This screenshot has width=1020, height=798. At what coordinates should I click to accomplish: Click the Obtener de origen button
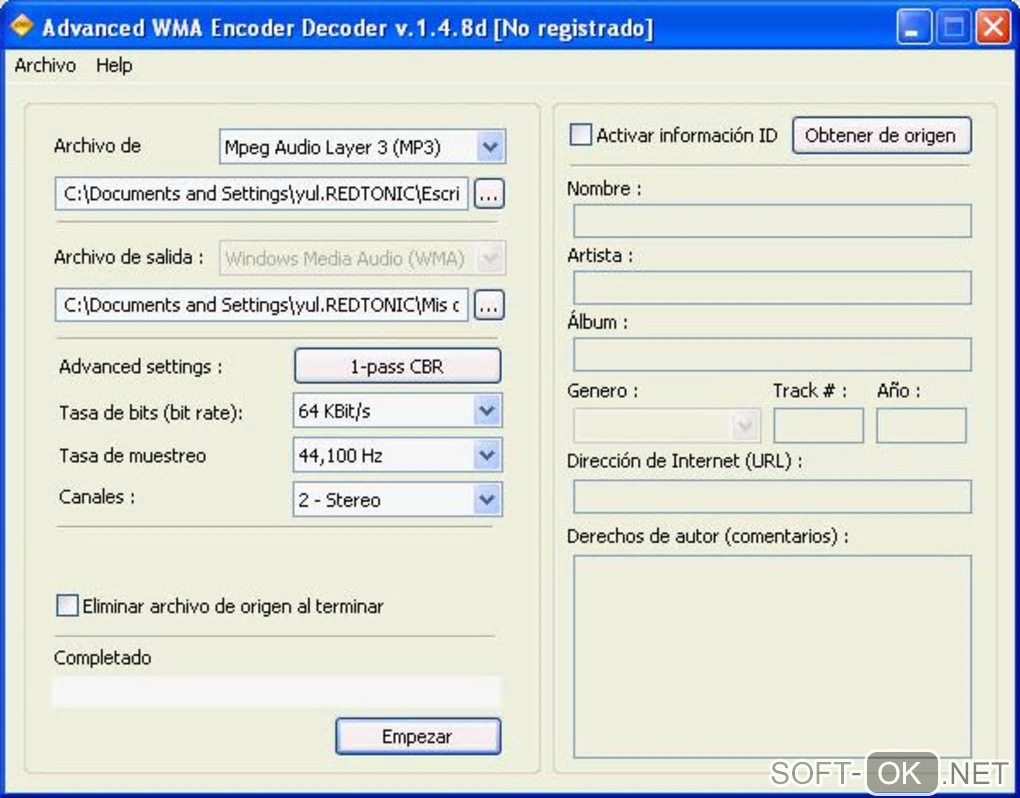881,135
